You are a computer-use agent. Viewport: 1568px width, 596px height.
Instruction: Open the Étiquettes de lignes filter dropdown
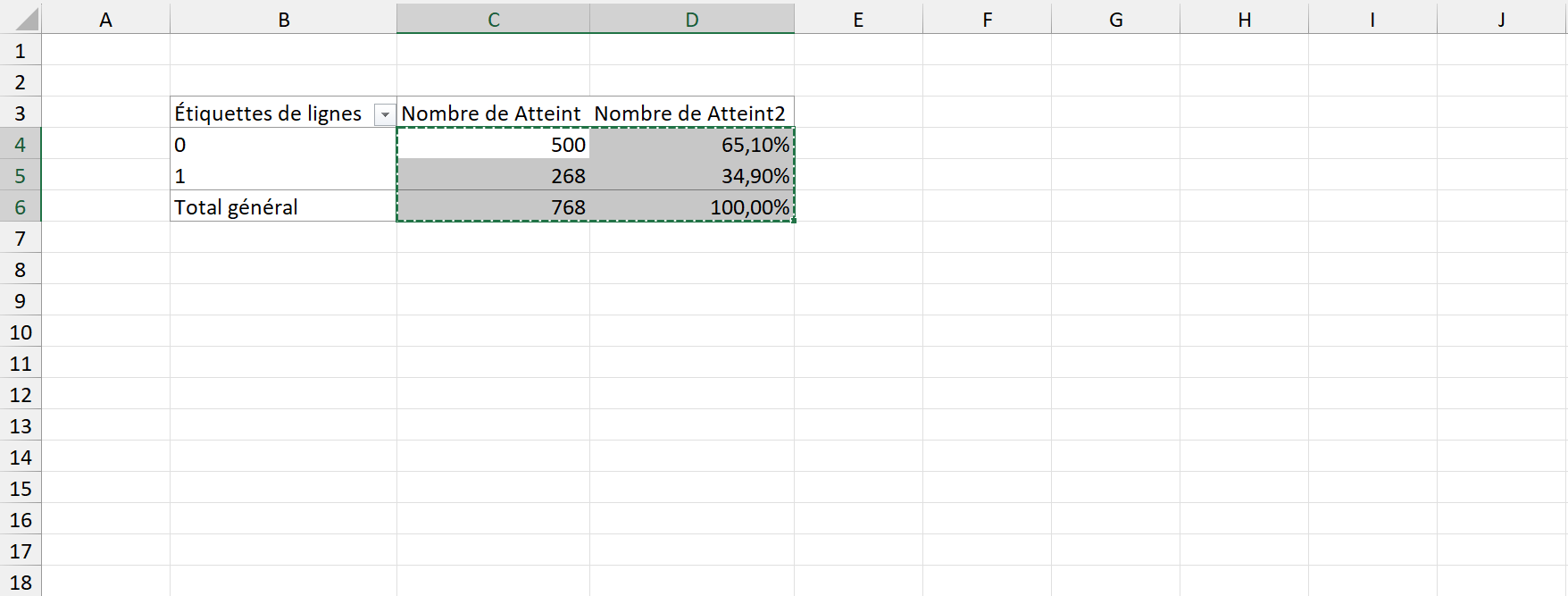(385, 114)
